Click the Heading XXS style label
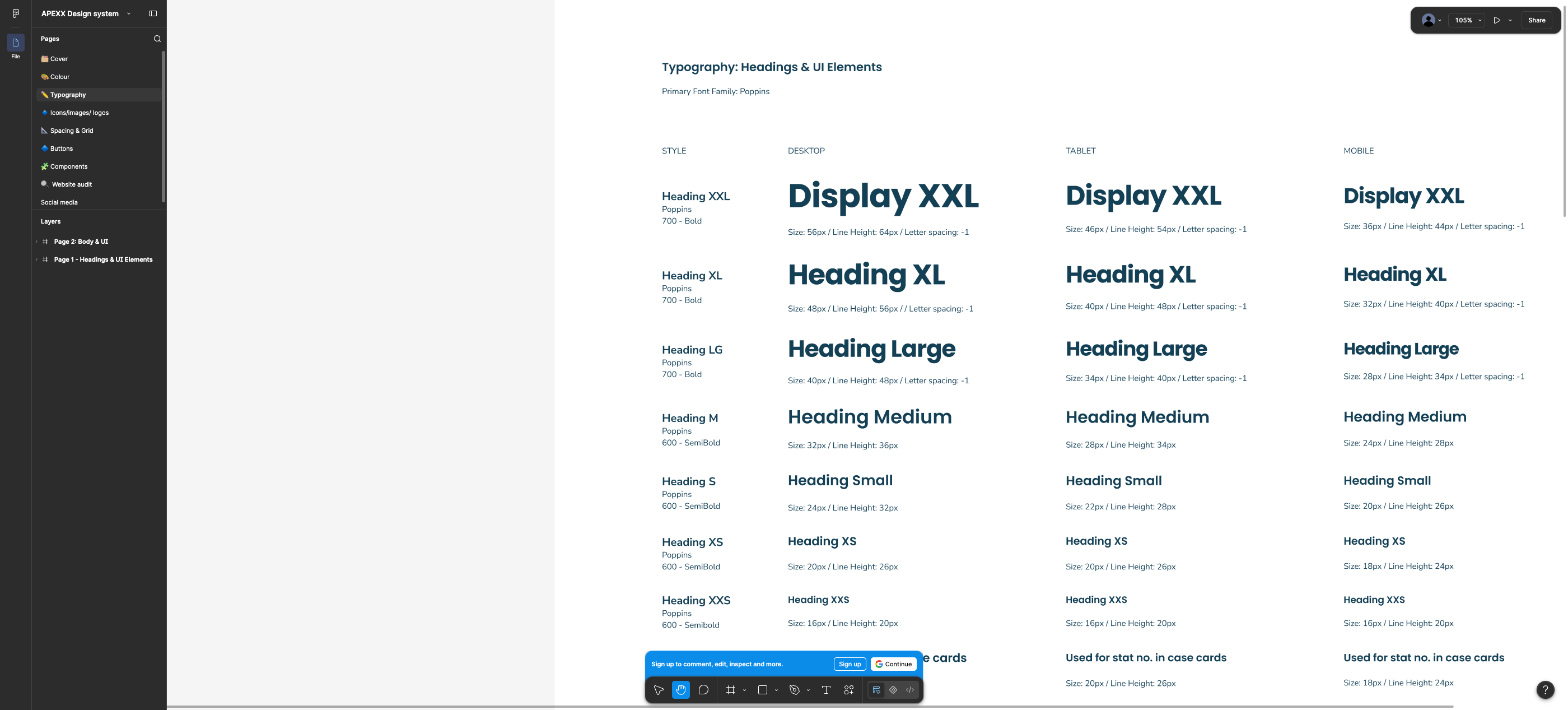This screenshot has width=1568, height=710. 696,600
